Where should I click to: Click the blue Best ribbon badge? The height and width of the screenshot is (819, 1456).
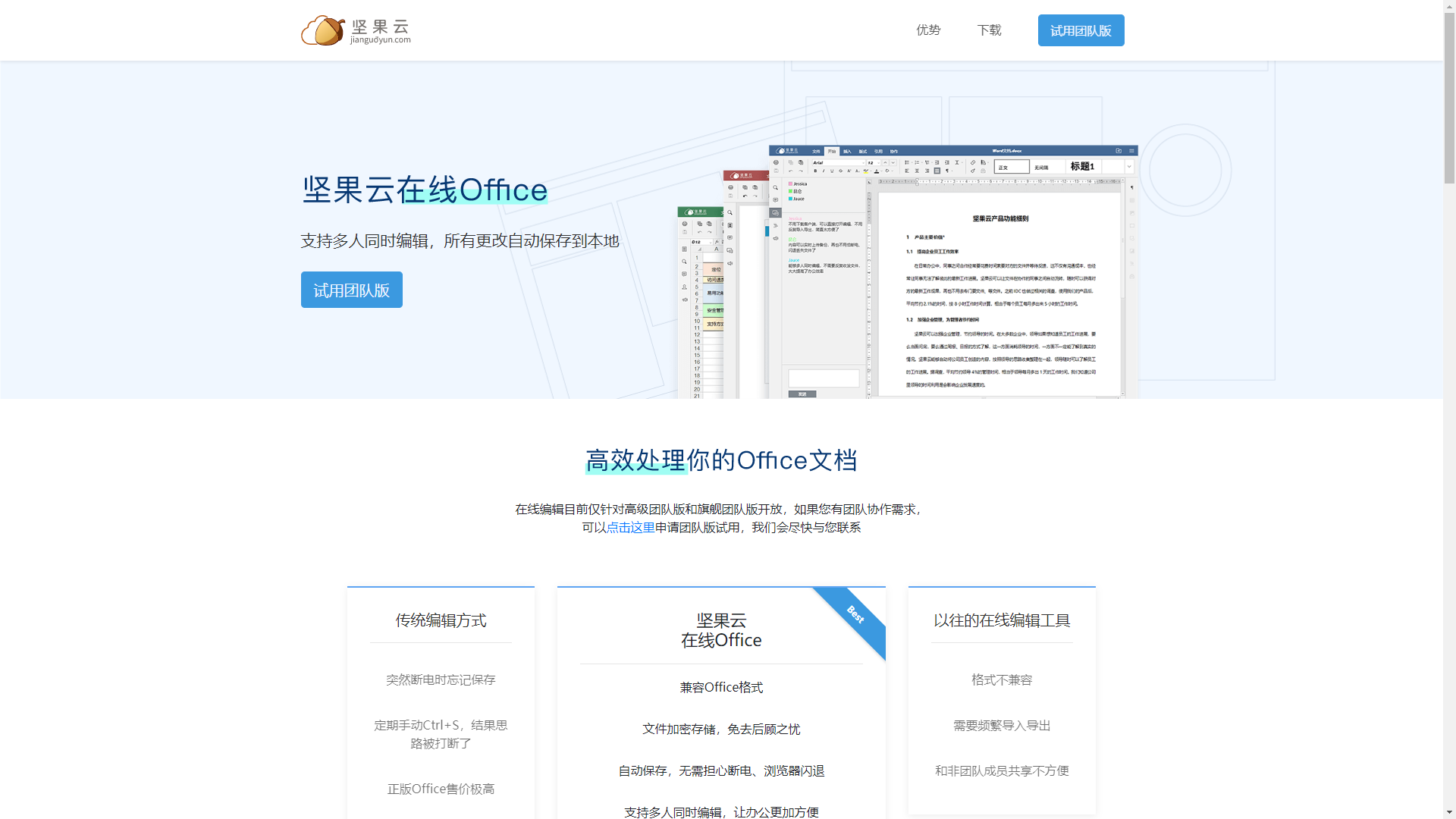click(855, 615)
